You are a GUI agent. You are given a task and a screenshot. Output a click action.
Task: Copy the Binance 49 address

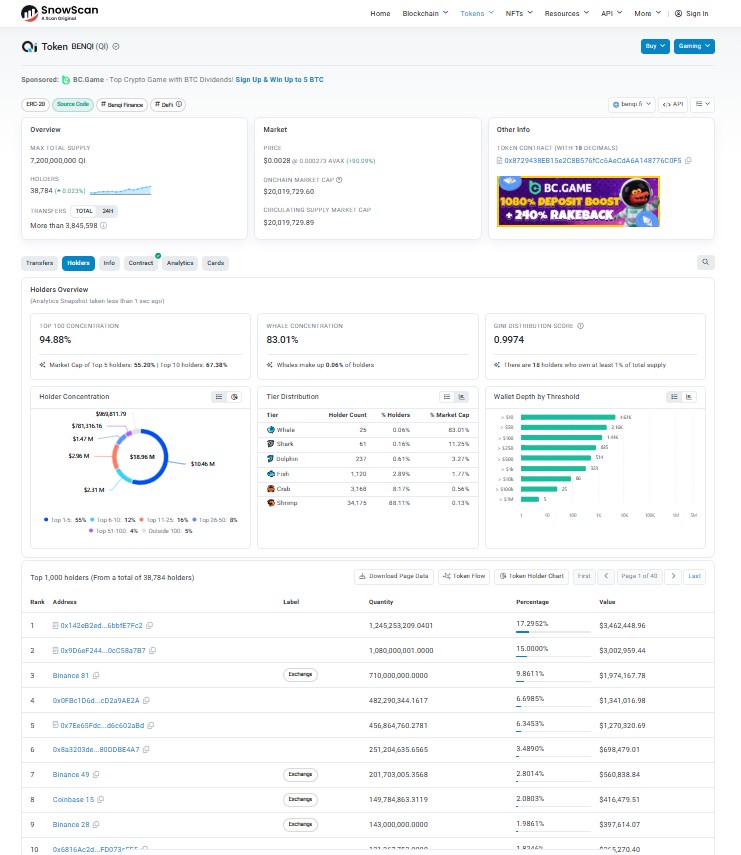coord(97,775)
